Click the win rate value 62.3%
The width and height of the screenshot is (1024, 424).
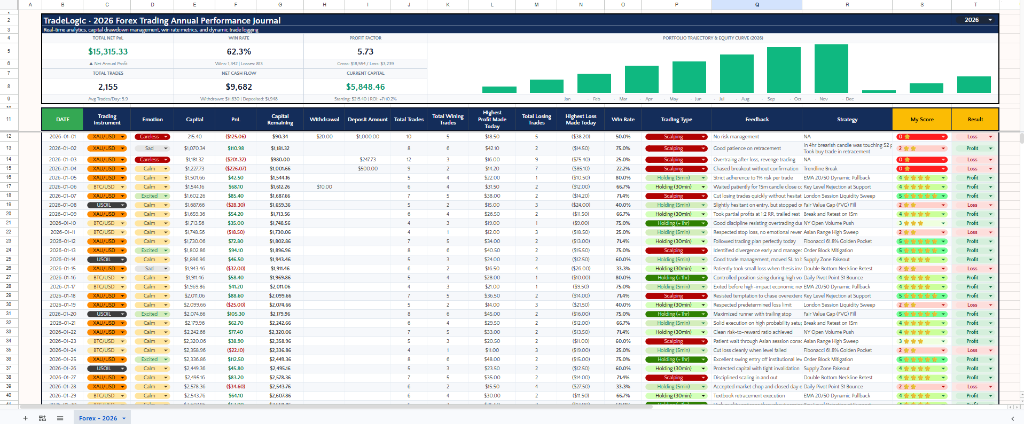[x=239, y=52]
